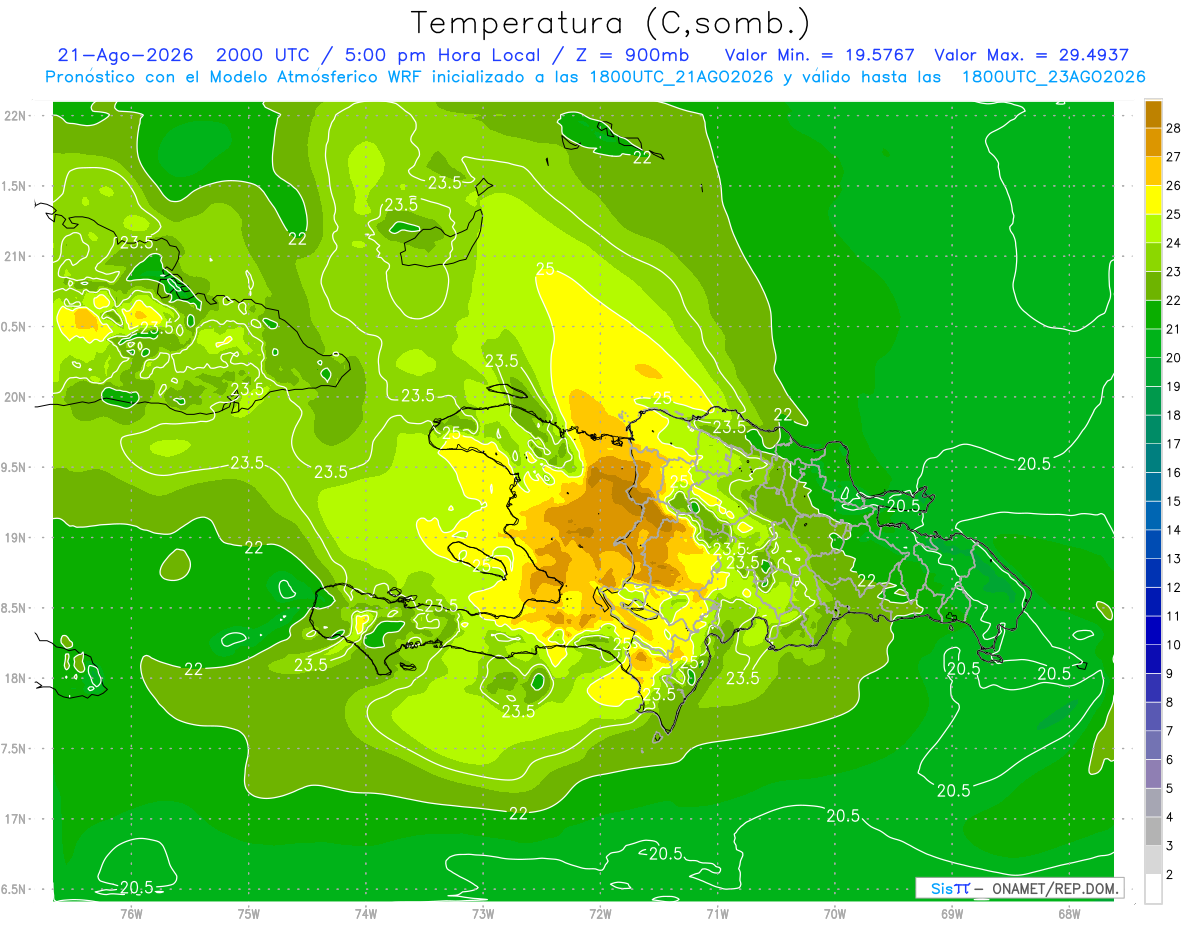Select the 21-Ago-2026 date text
The width and height of the screenshot is (1200, 927).
(125, 55)
